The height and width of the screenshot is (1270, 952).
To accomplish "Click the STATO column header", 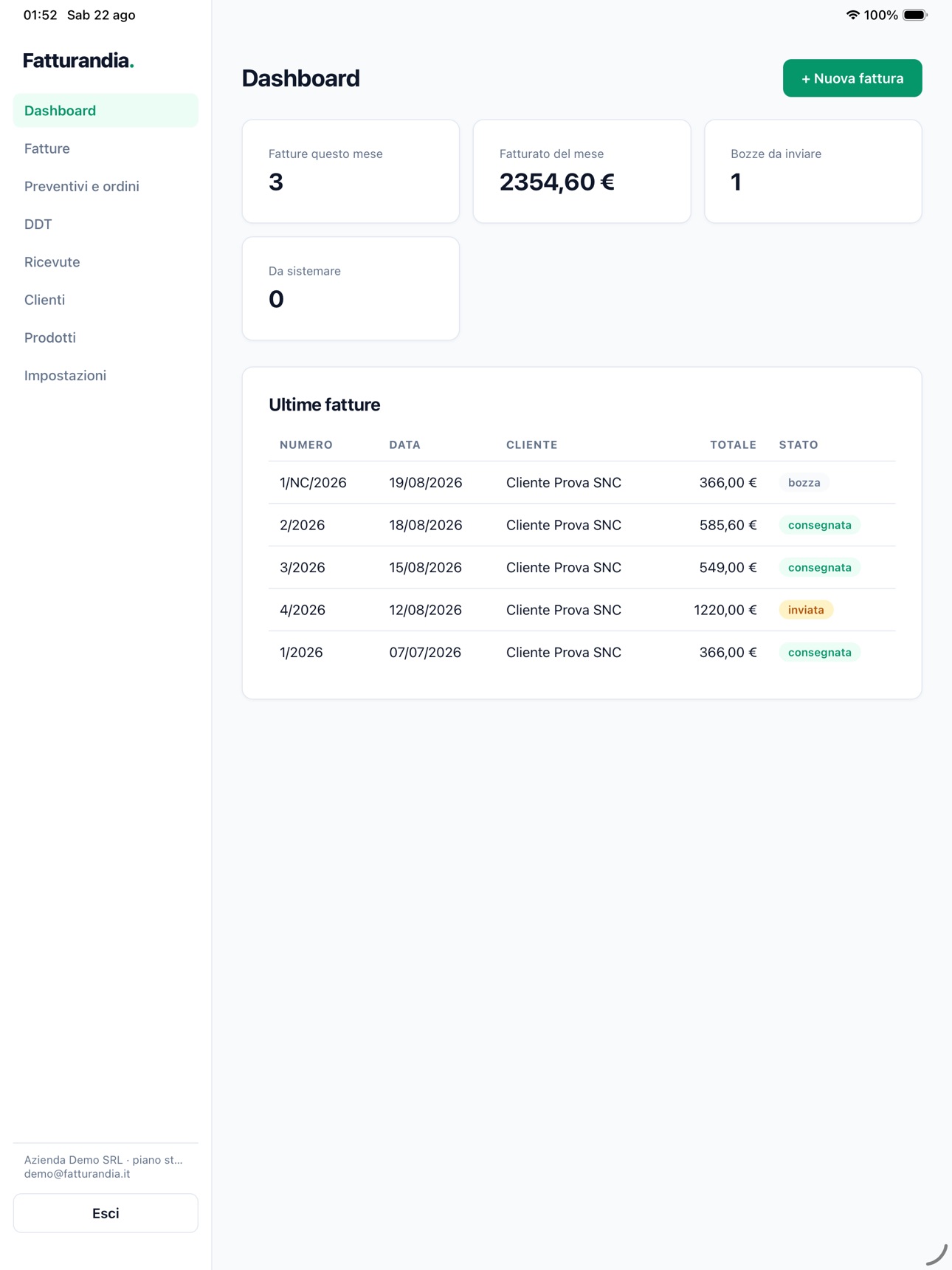I will tap(798, 444).
